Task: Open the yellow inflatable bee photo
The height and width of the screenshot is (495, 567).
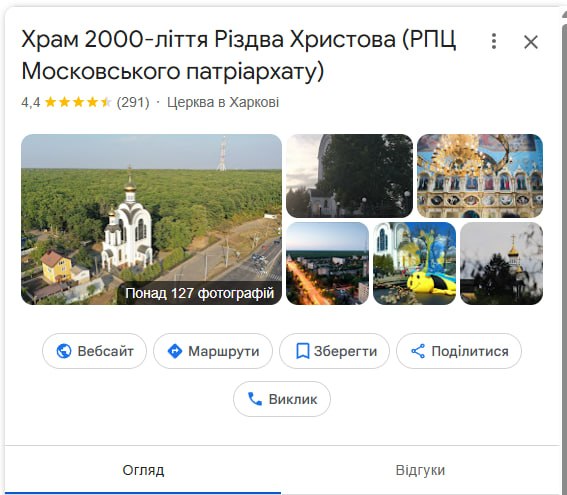Action: tap(414, 264)
